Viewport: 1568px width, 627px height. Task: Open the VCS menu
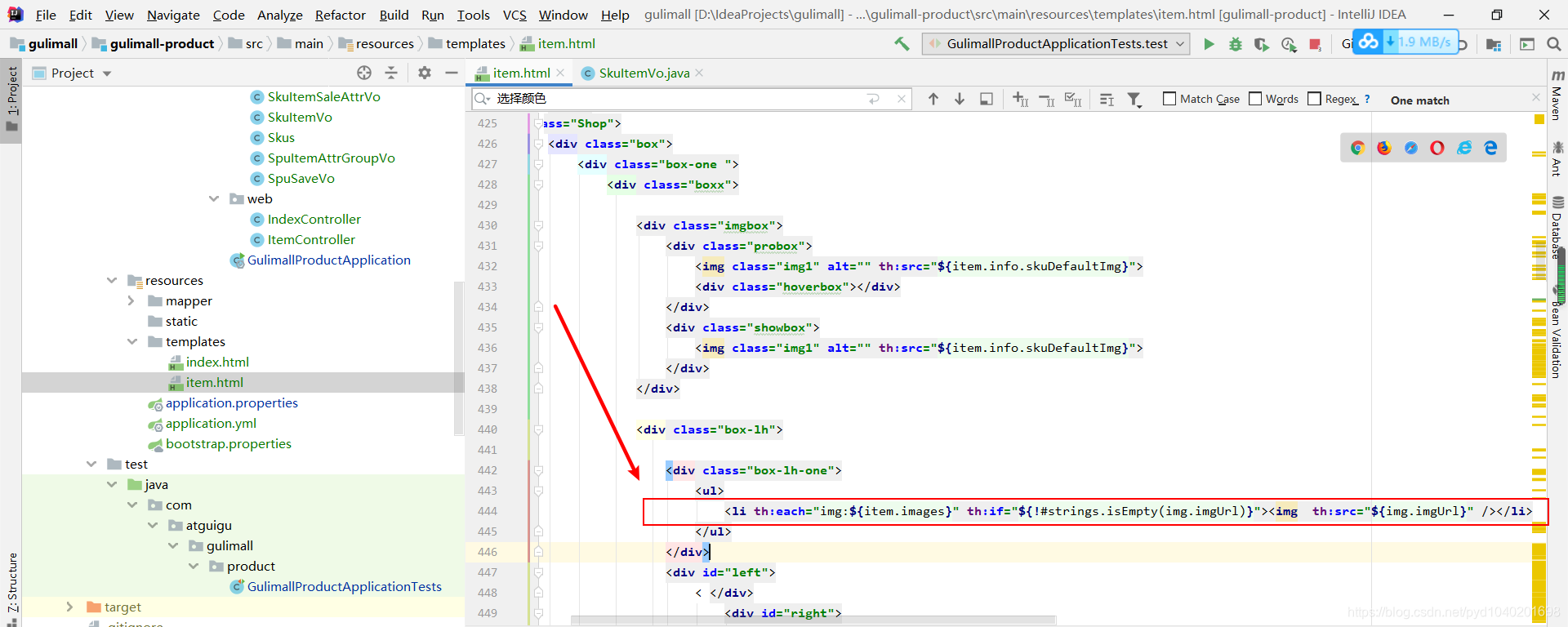[514, 15]
